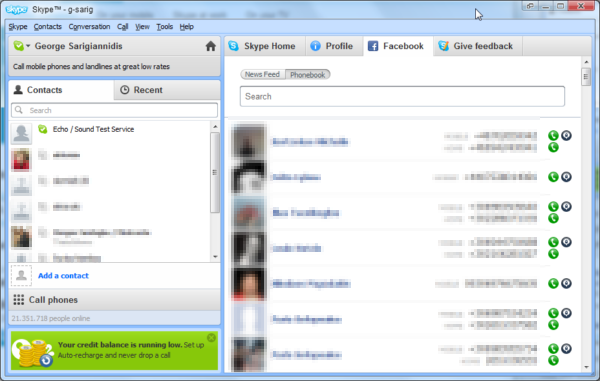Open the Tools menu
Viewport: 600px width, 381px height.
[165, 27]
